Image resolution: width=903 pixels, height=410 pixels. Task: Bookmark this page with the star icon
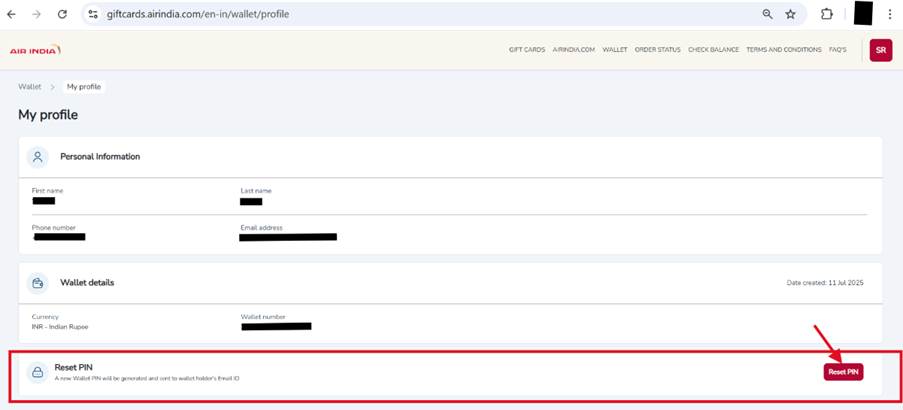point(790,14)
